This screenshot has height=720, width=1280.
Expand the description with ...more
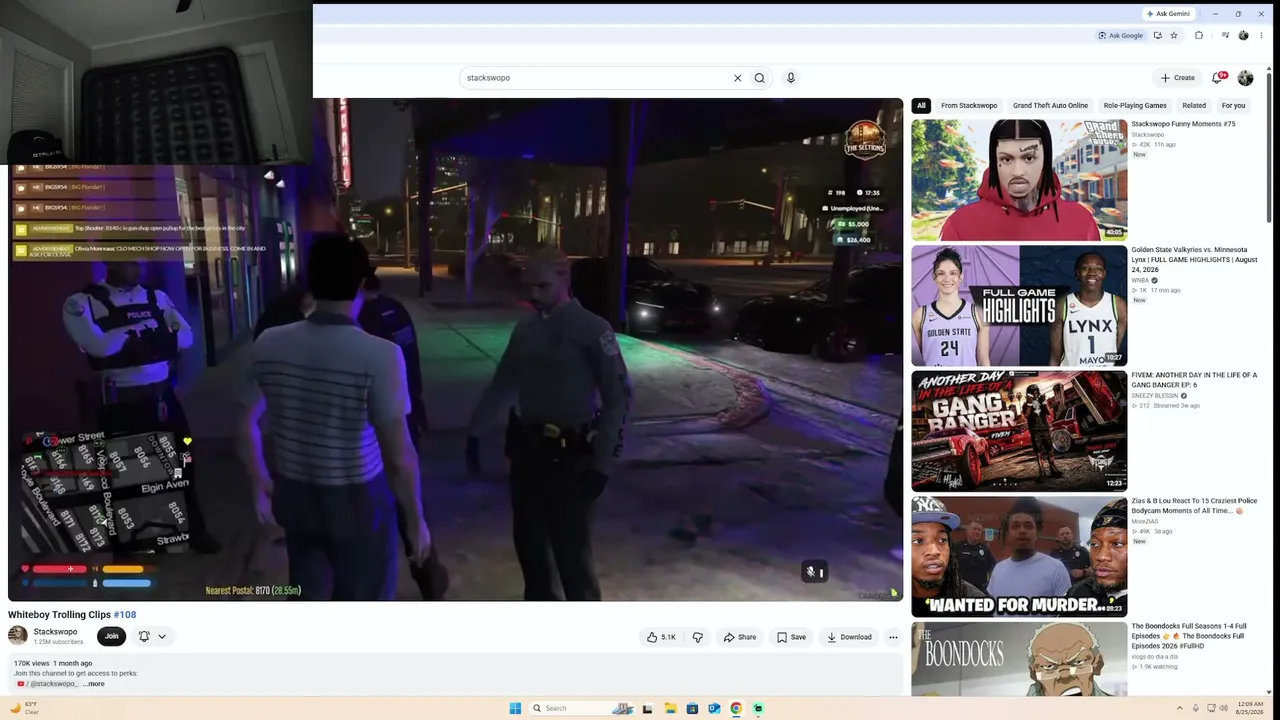[x=94, y=684]
